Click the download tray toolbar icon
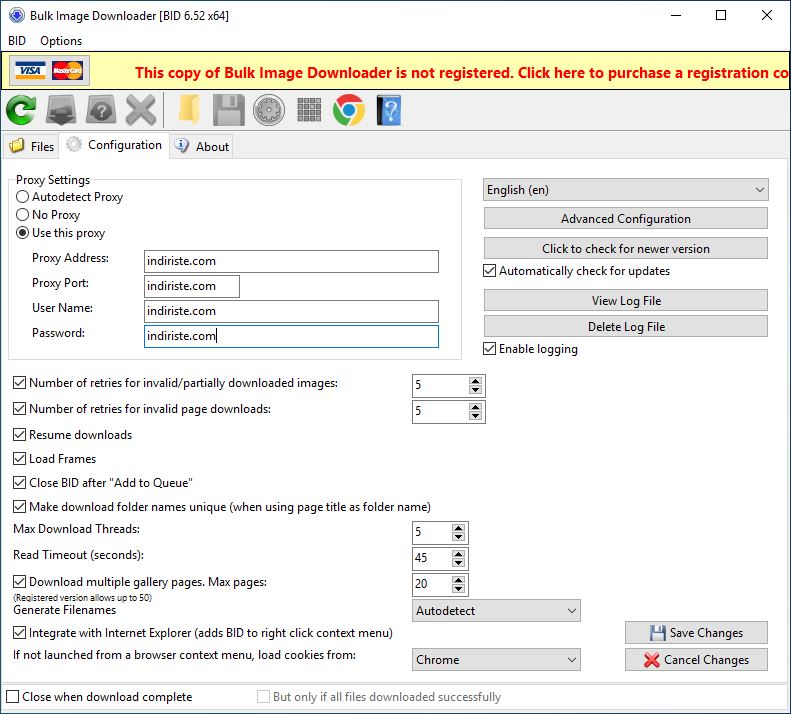This screenshot has width=791, height=714. [x=61, y=110]
